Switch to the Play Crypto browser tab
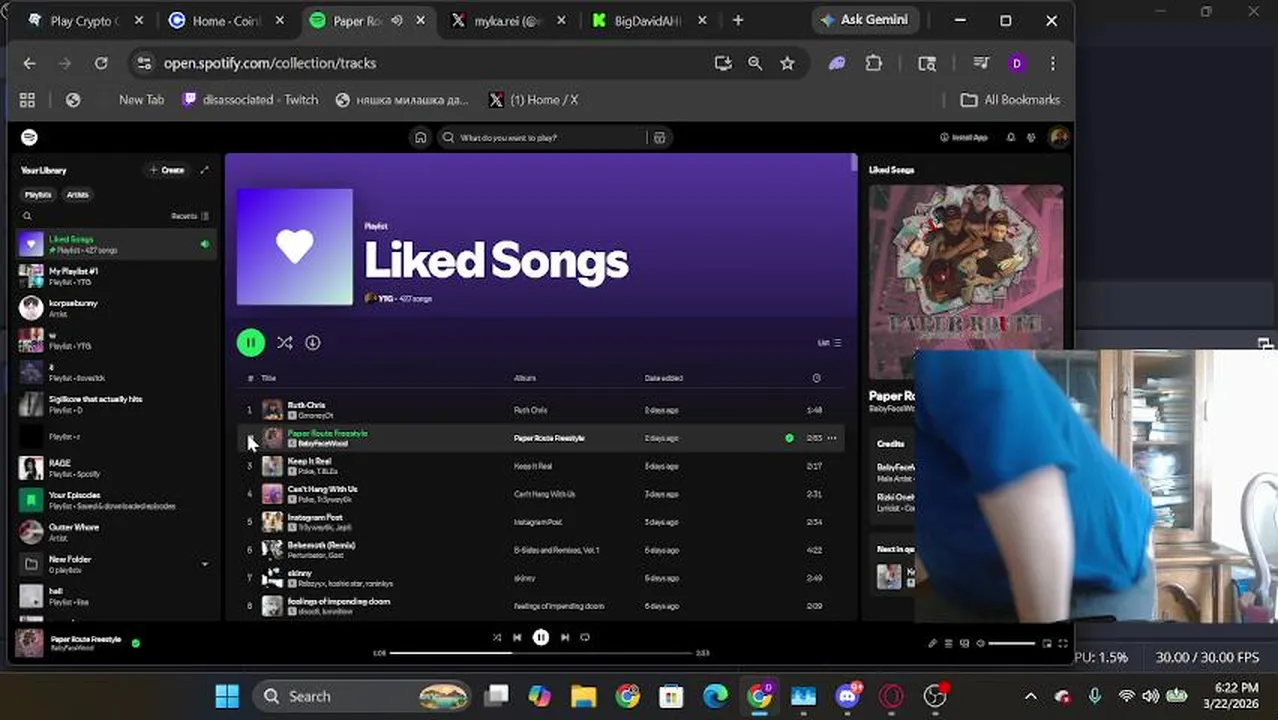 pyautogui.click(x=86, y=20)
